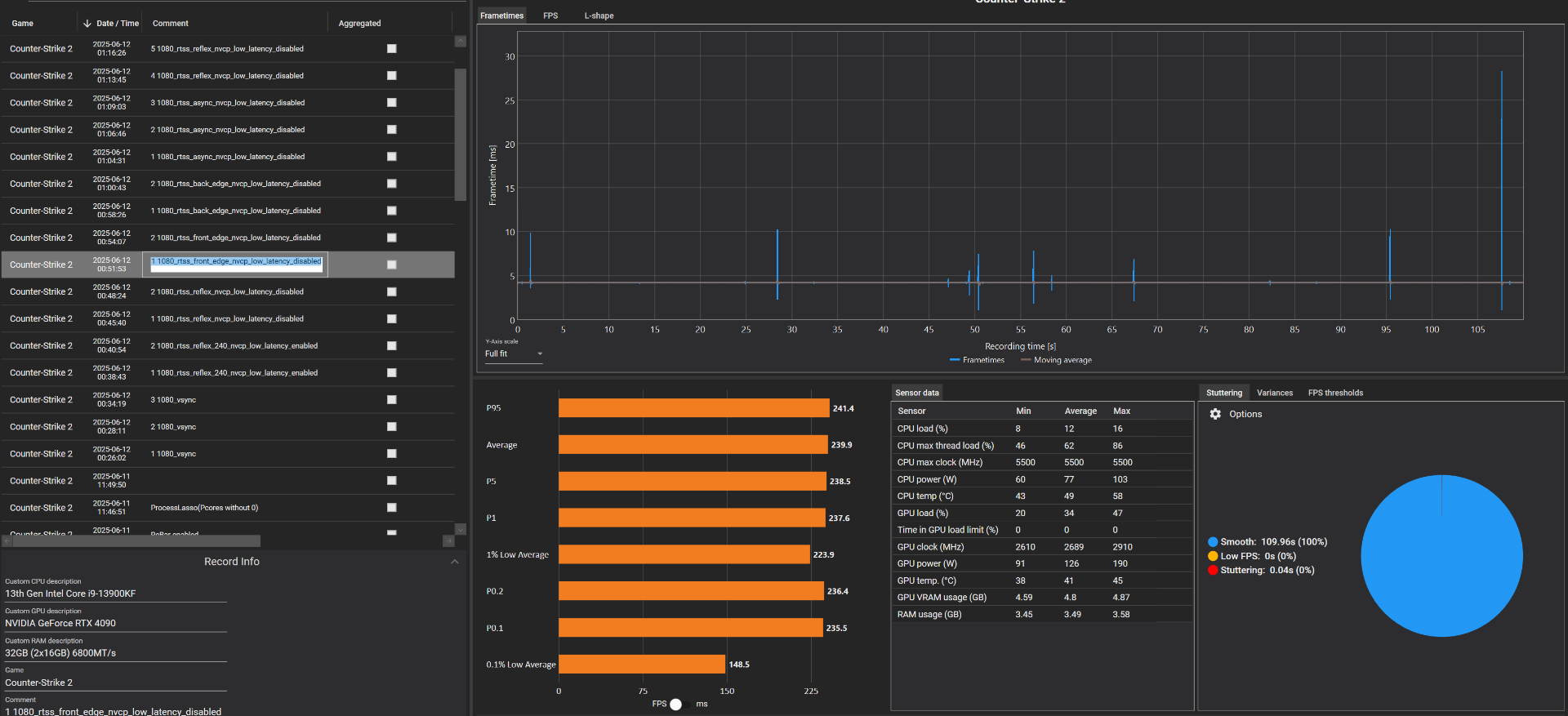This screenshot has width=1568, height=716.
Task: Switch to the Frametimes tab
Action: [501, 16]
